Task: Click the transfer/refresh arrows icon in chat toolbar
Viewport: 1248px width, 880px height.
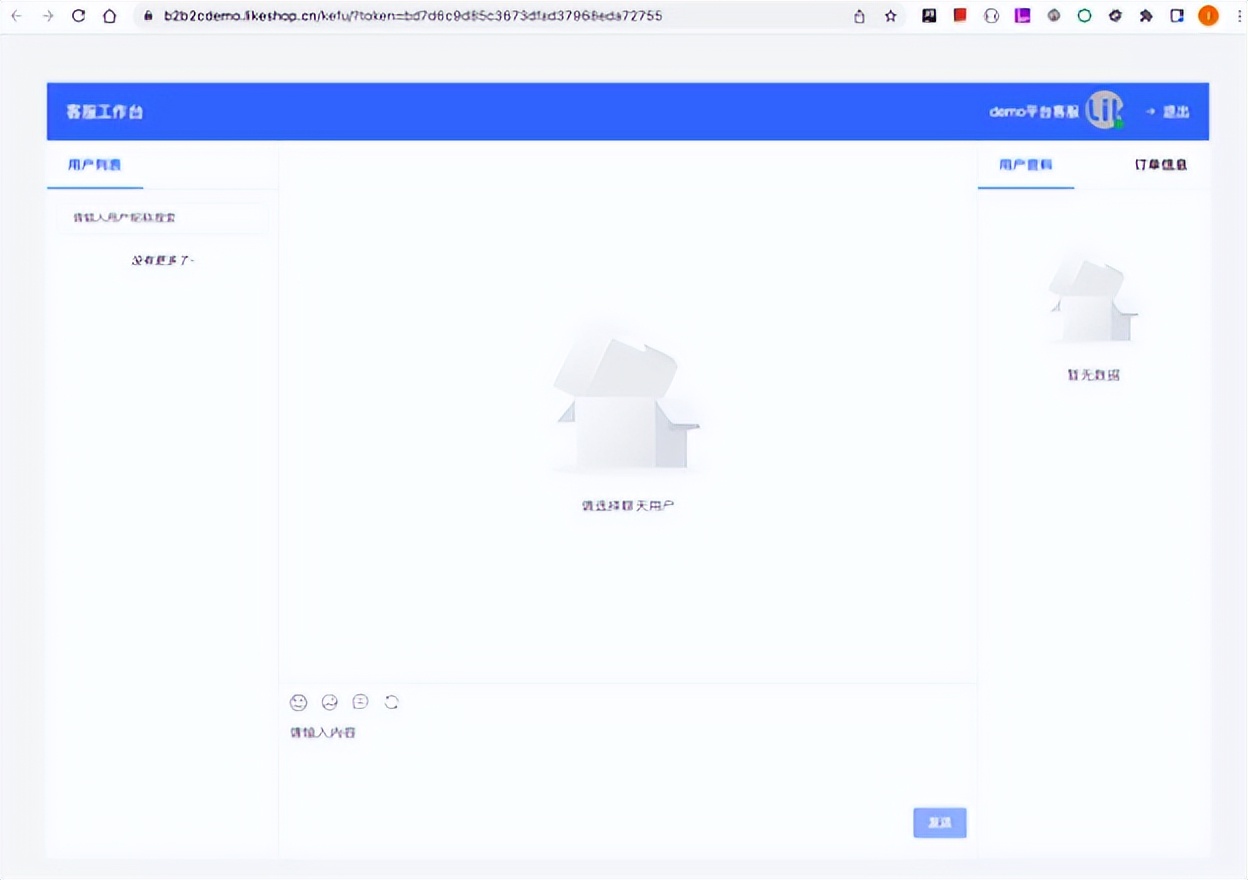Action: coord(392,702)
